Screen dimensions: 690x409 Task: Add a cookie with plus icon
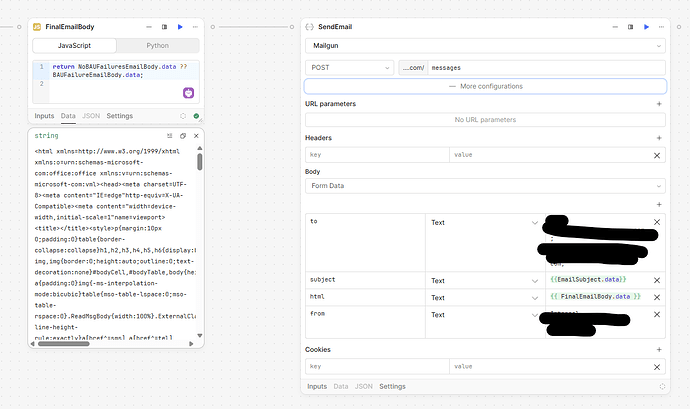[x=659, y=350]
